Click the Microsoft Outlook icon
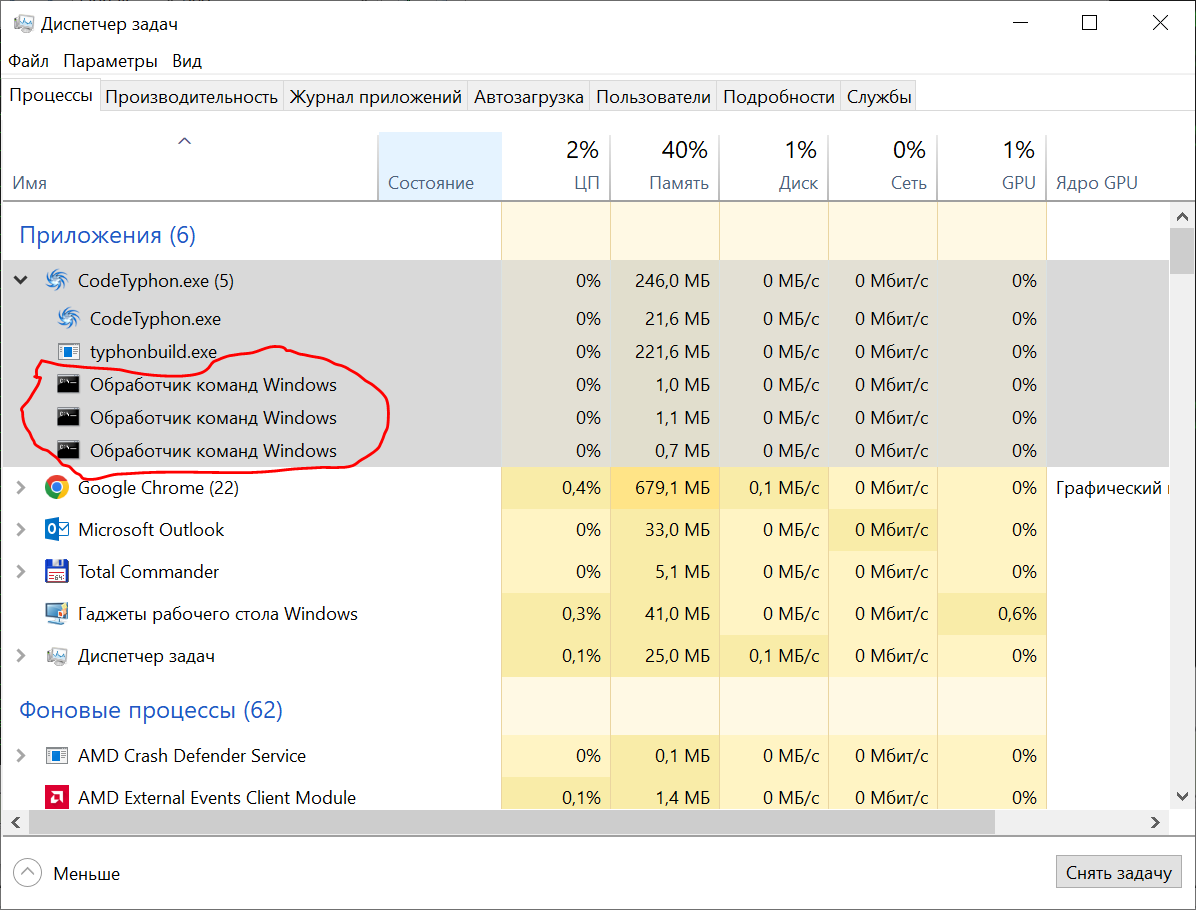Image resolution: width=1196 pixels, height=910 pixels. point(56,529)
